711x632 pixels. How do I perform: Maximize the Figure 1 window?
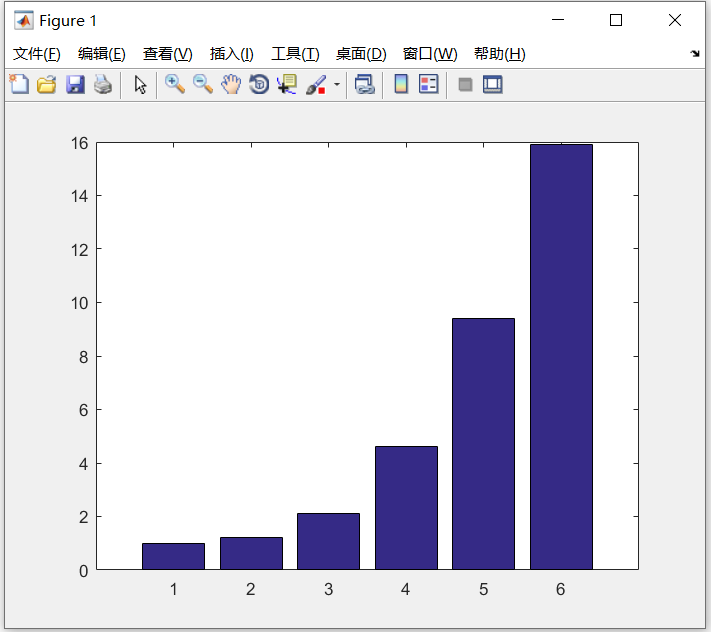[x=616, y=20]
